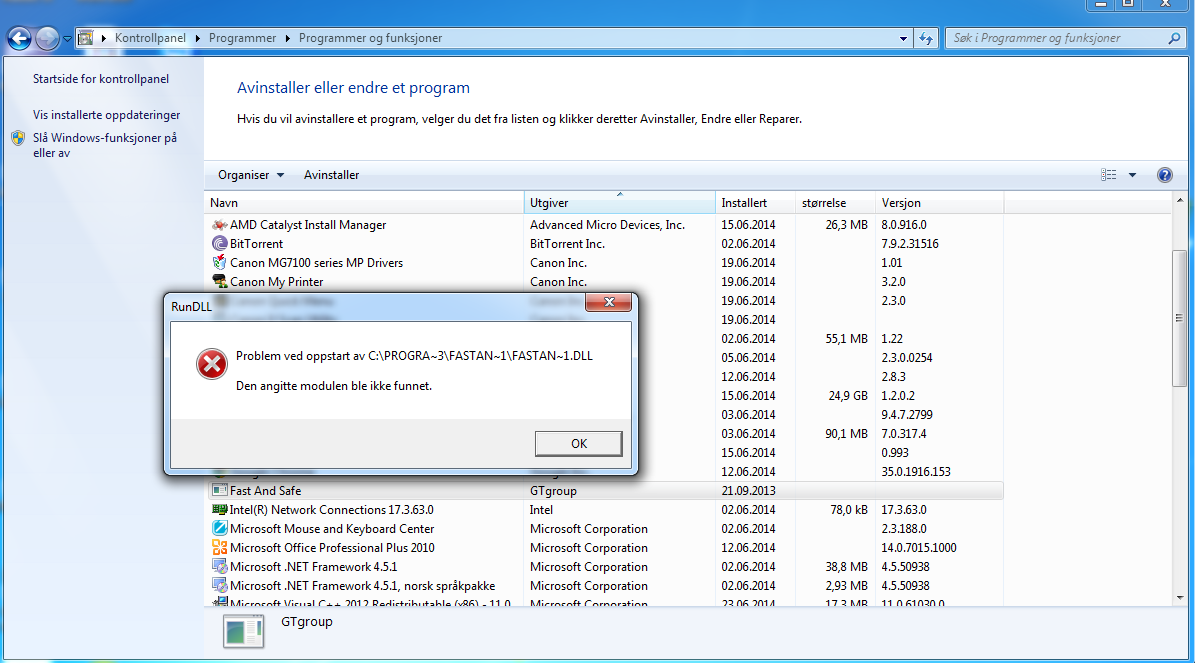
Task: Sort by the størrelse column header
Action: (x=836, y=203)
